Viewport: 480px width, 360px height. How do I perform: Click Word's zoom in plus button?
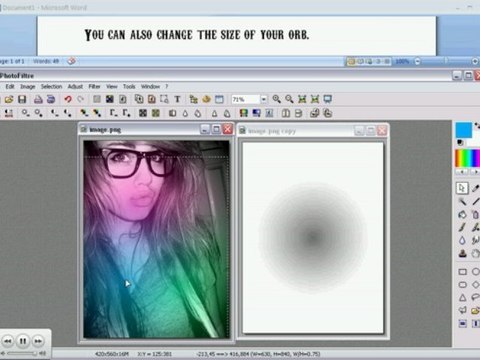point(475,61)
